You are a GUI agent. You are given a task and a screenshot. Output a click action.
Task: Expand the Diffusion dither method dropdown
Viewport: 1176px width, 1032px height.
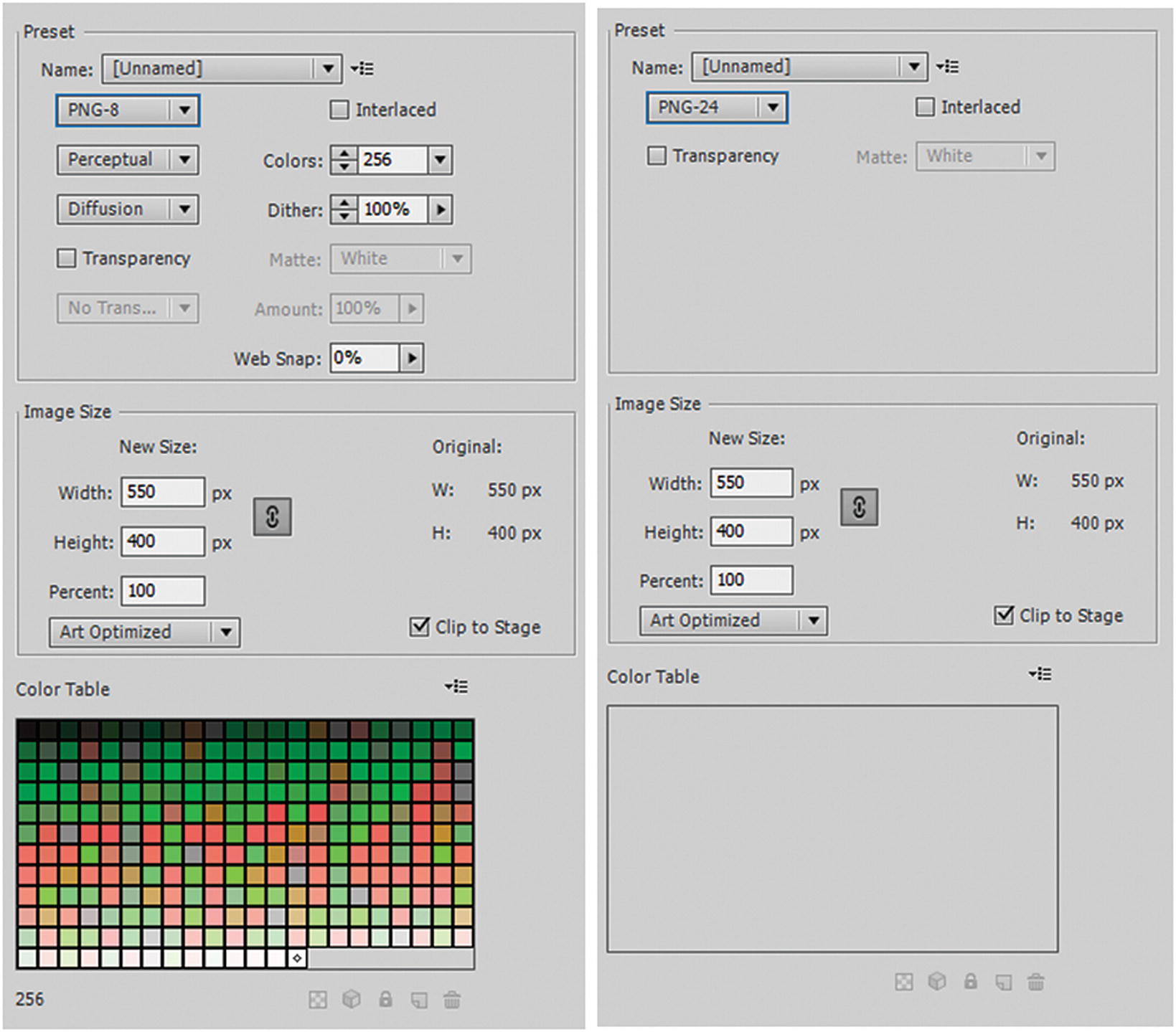[127, 209]
